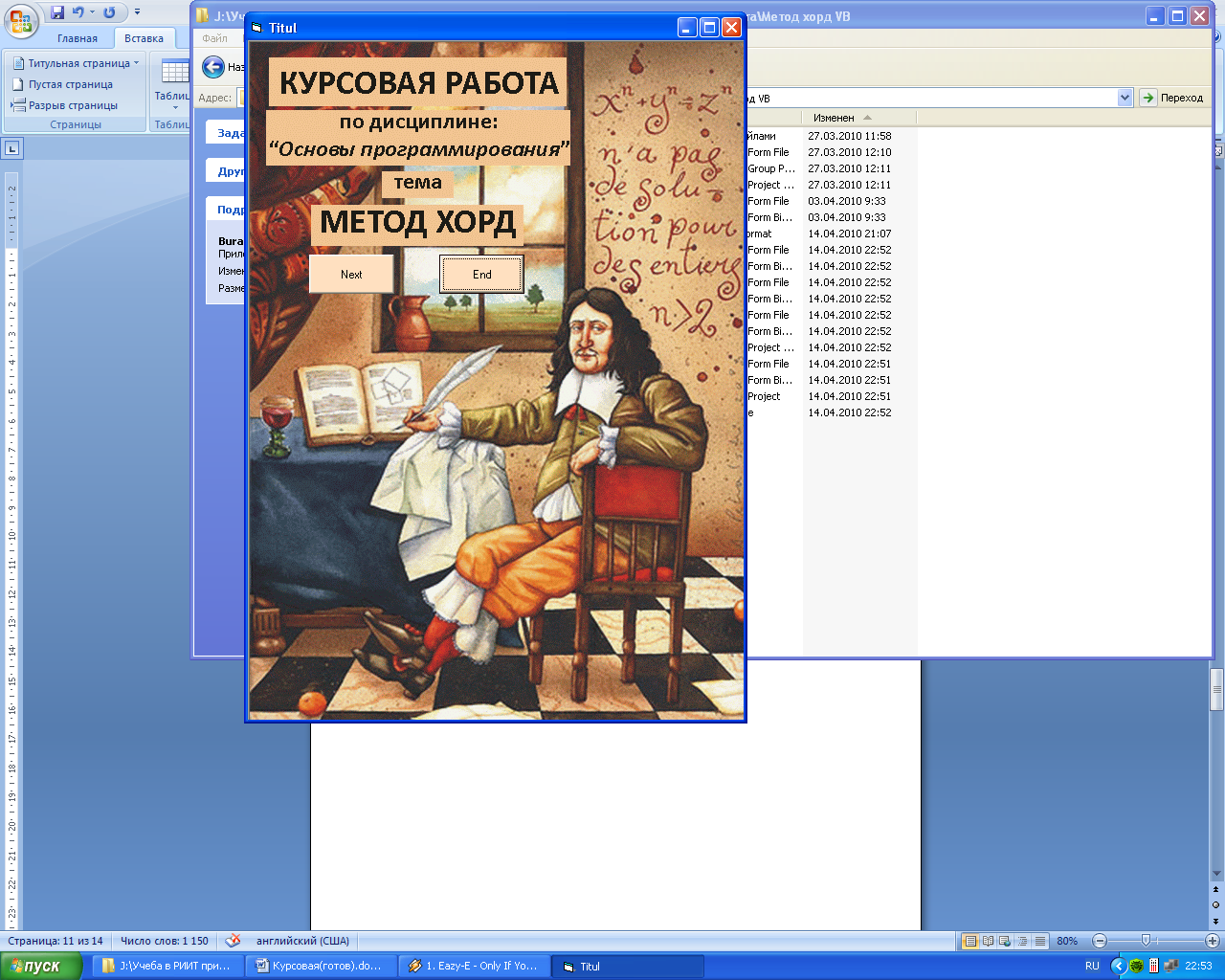Open the green antivirus tray icon

pos(1137,966)
